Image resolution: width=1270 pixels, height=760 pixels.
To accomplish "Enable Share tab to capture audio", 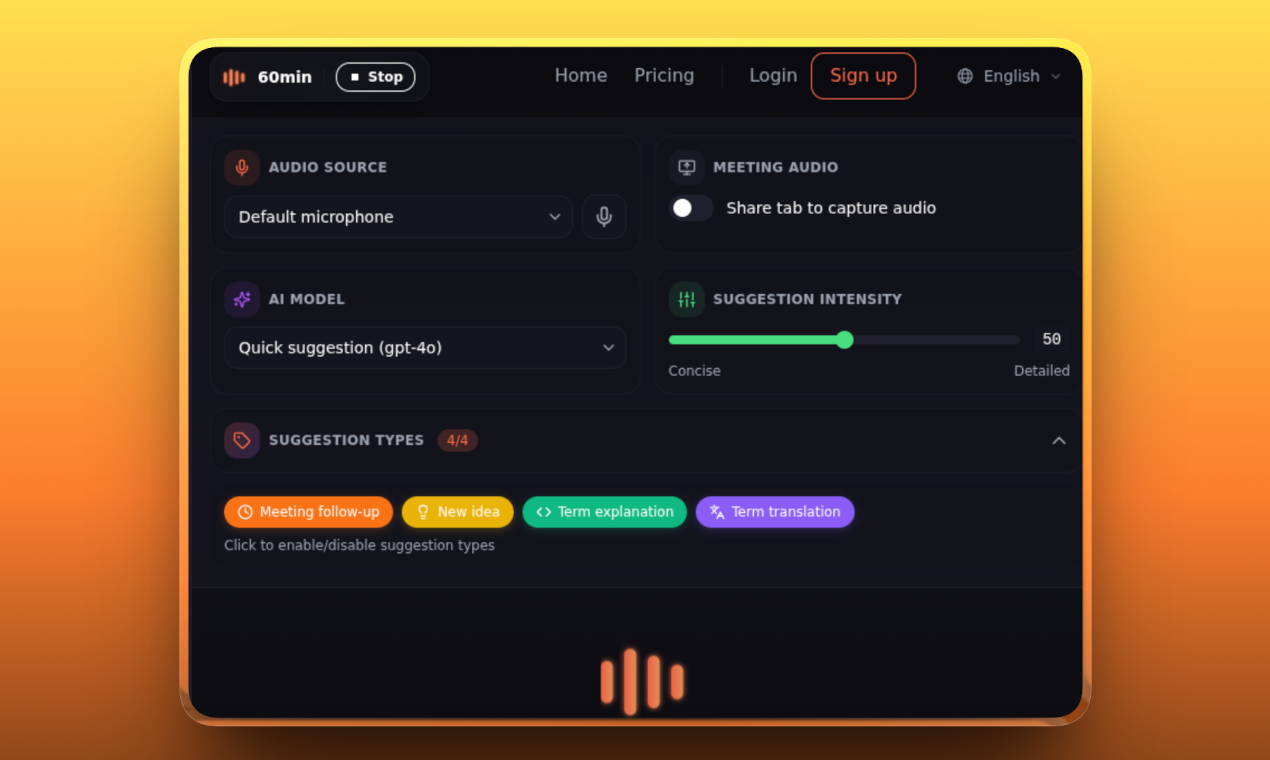I will [690, 208].
